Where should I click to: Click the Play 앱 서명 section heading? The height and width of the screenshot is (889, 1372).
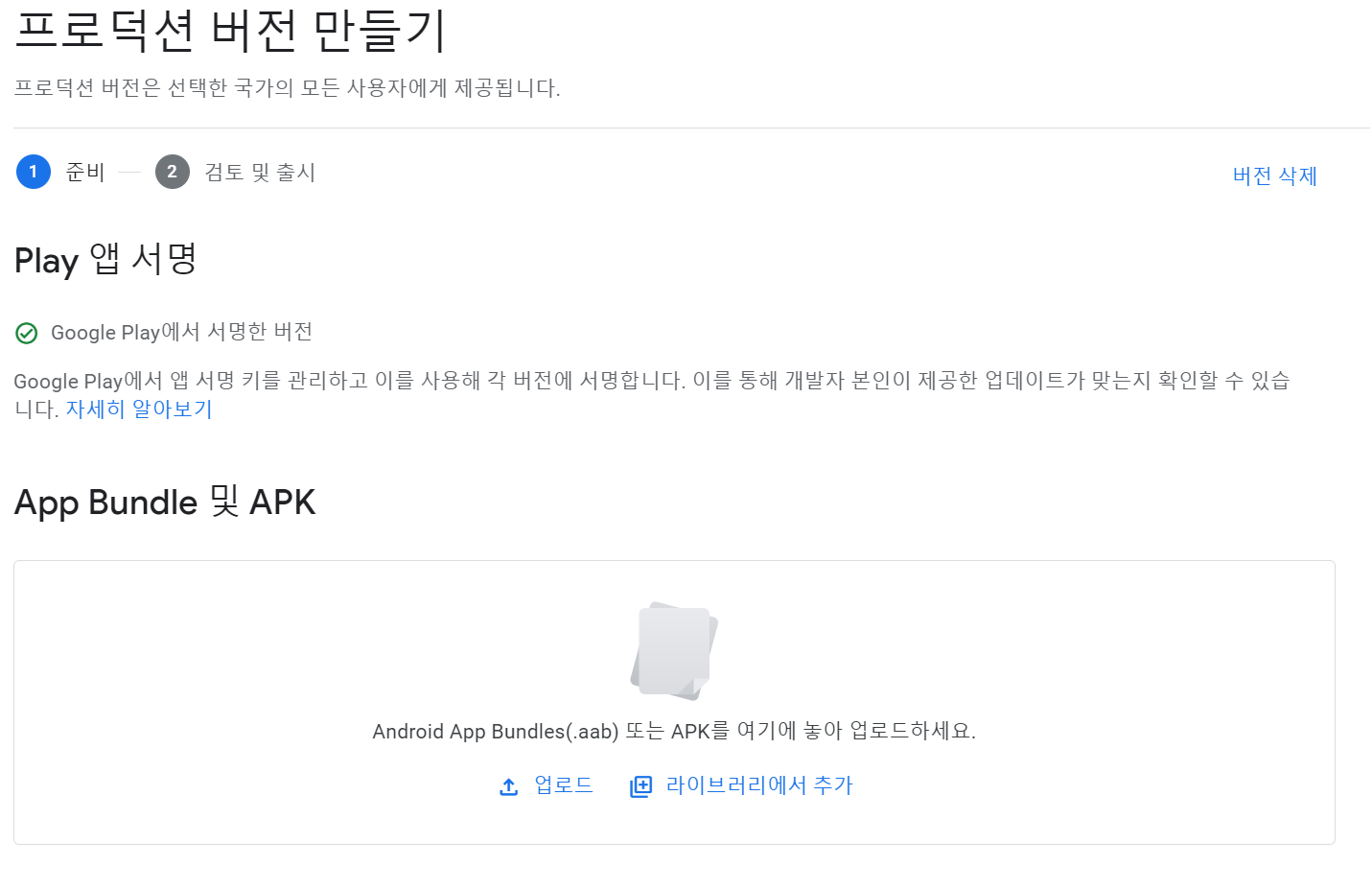coord(105,260)
